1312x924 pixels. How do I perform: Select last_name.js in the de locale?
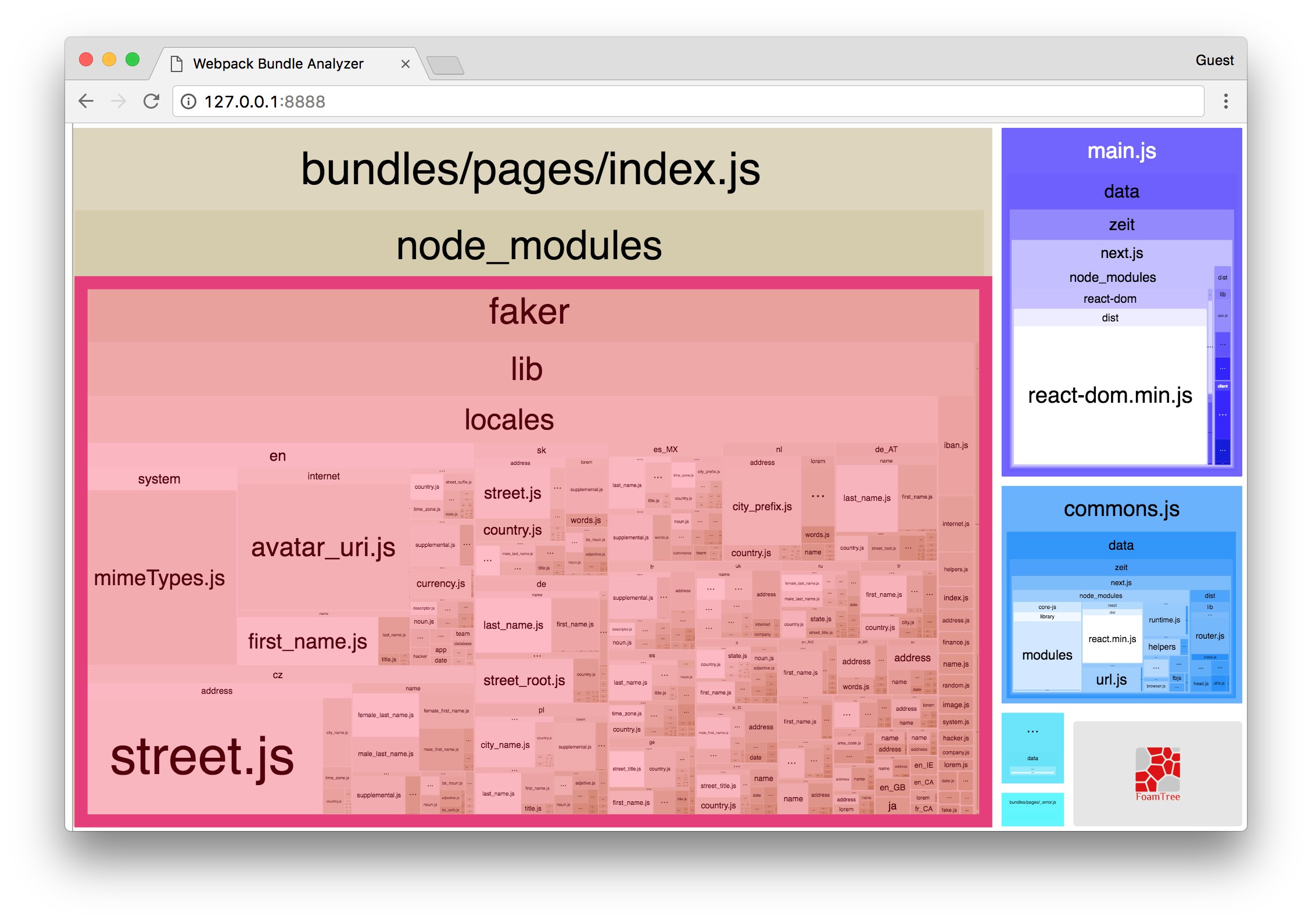pos(513,625)
